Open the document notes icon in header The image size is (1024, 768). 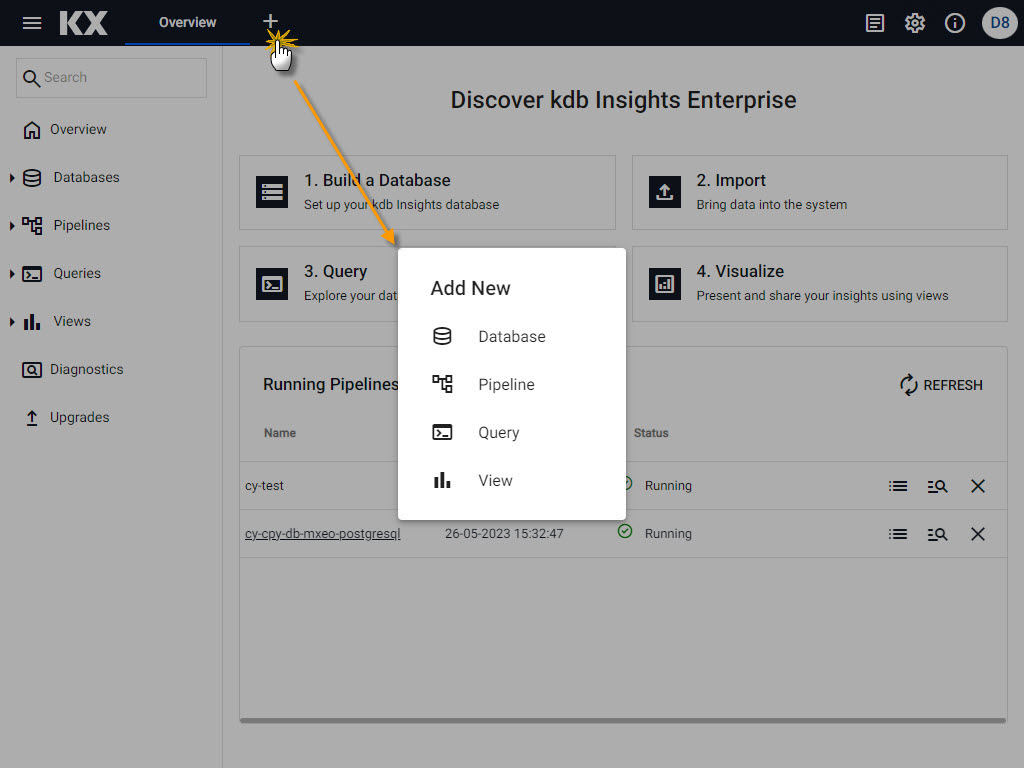[x=874, y=23]
